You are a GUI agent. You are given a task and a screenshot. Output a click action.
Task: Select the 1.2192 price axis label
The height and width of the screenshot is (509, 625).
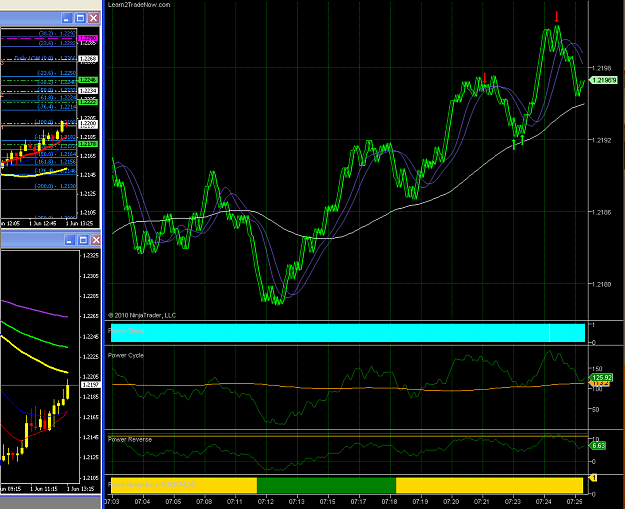click(x=601, y=140)
